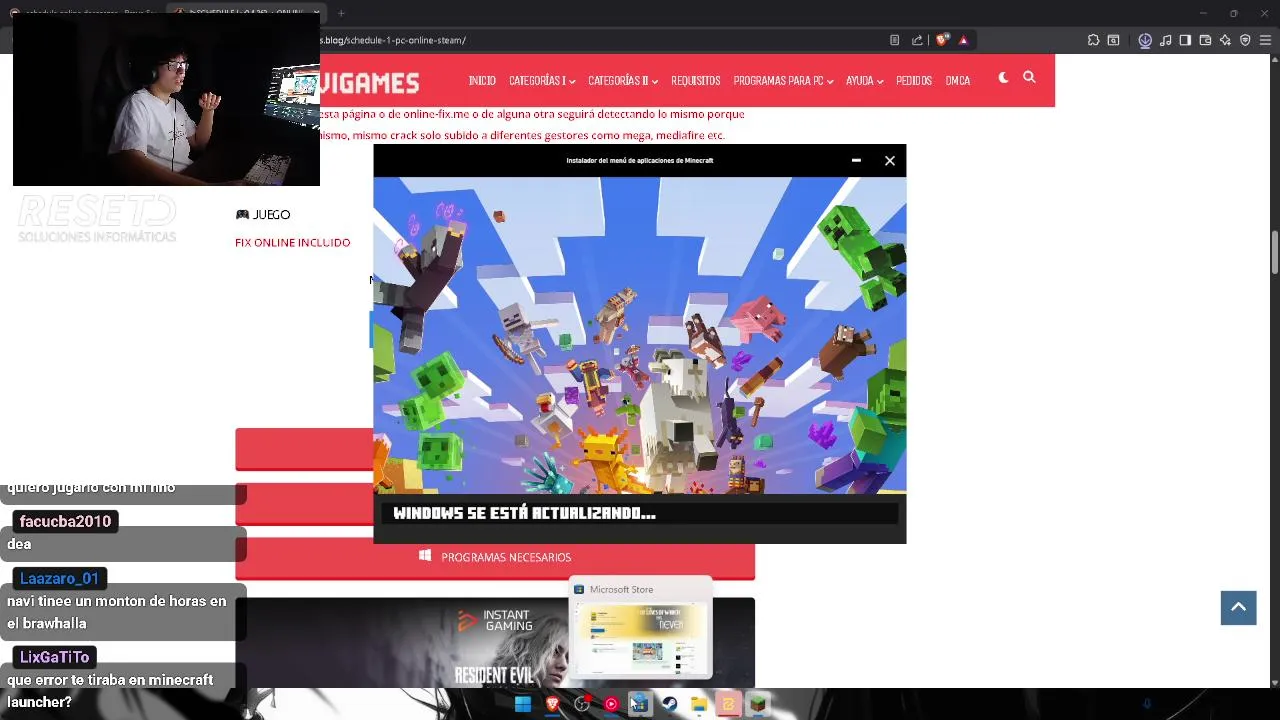The image size is (1280, 720).
Task: Click the JUEGO heading text
Action: [x=271, y=215]
